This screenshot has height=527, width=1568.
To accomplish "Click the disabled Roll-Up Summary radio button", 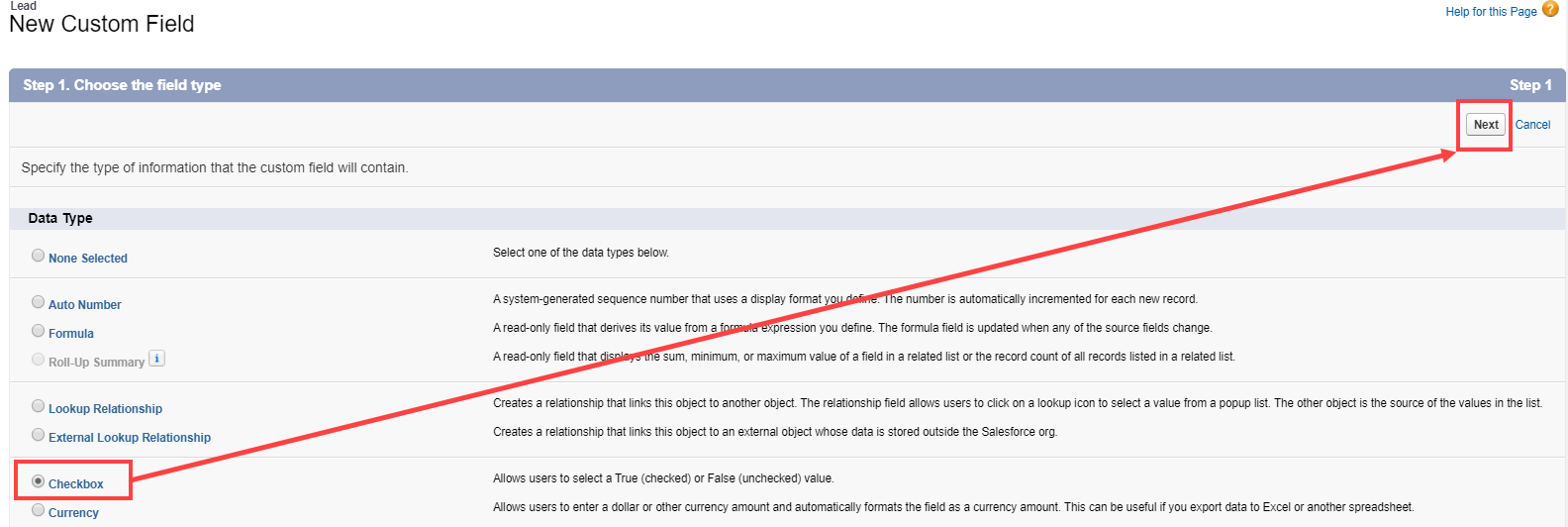I will coord(38,360).
